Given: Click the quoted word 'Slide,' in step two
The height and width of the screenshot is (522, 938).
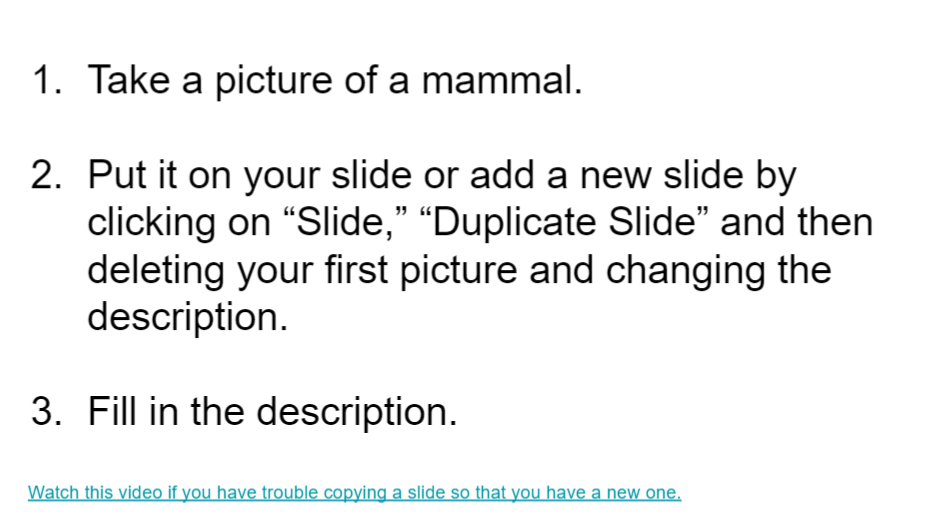Looking at the screenshot, I should click(x=344, y=222).
